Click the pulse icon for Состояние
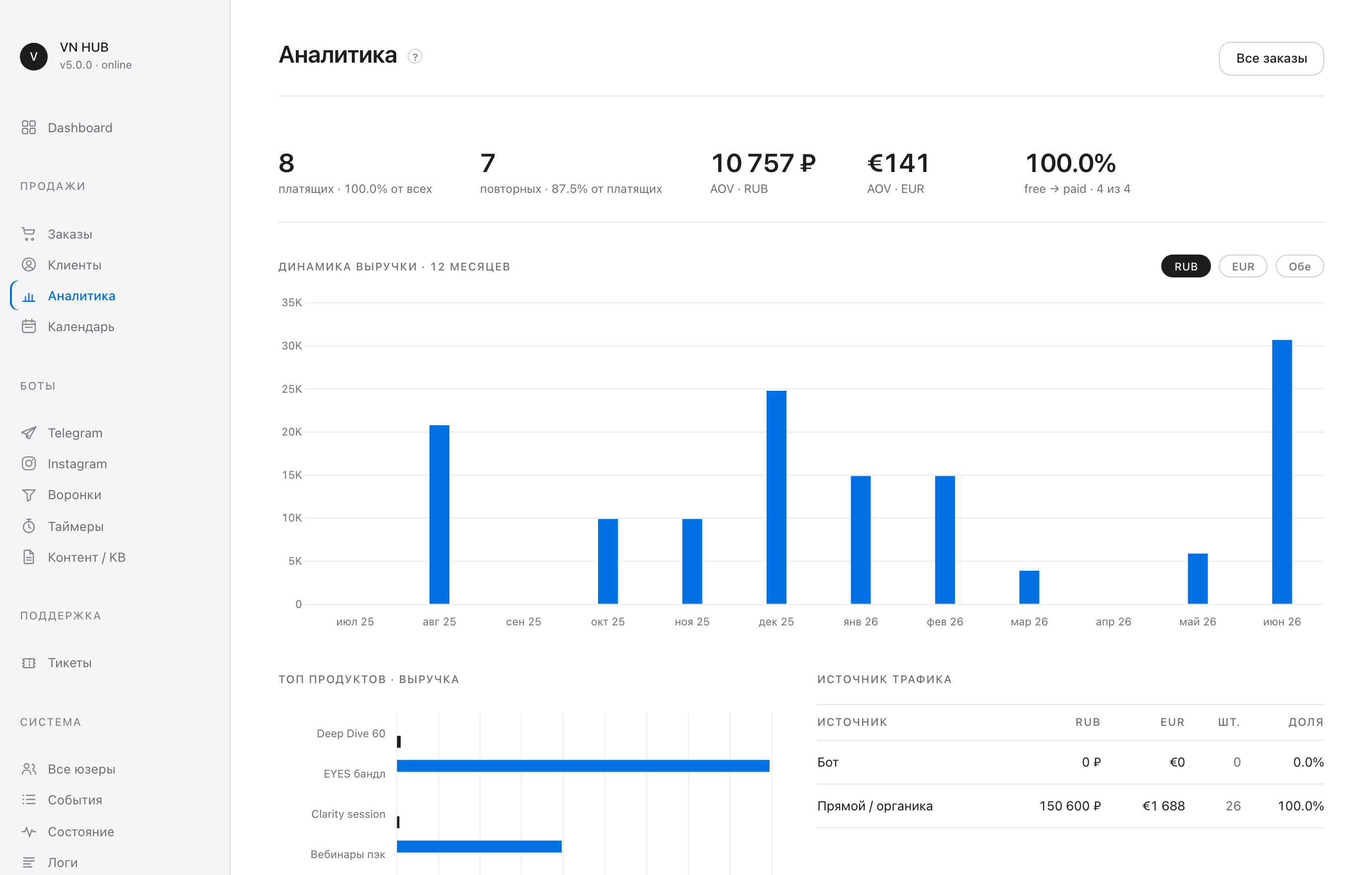Image resolution: width=1372 pixels, height=875 pixels. tap(28, 832)
